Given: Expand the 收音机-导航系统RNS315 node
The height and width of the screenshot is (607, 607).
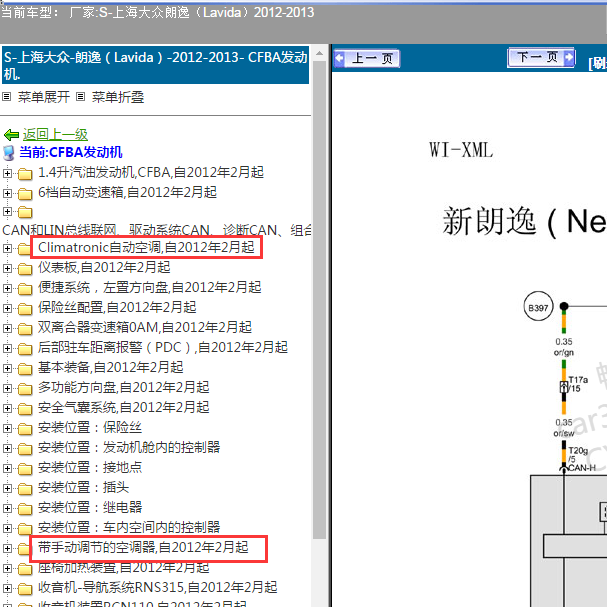Looking at the screenshot, I should tap(7, 588).
